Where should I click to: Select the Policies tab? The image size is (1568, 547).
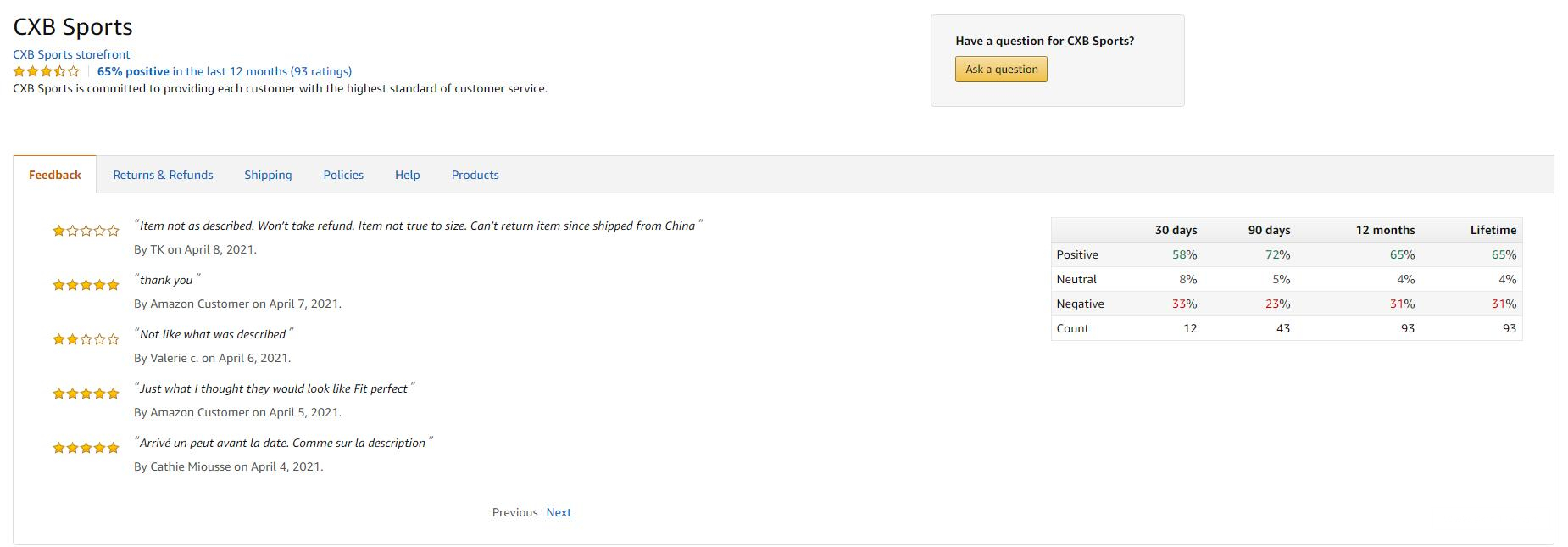pos(343,175)
